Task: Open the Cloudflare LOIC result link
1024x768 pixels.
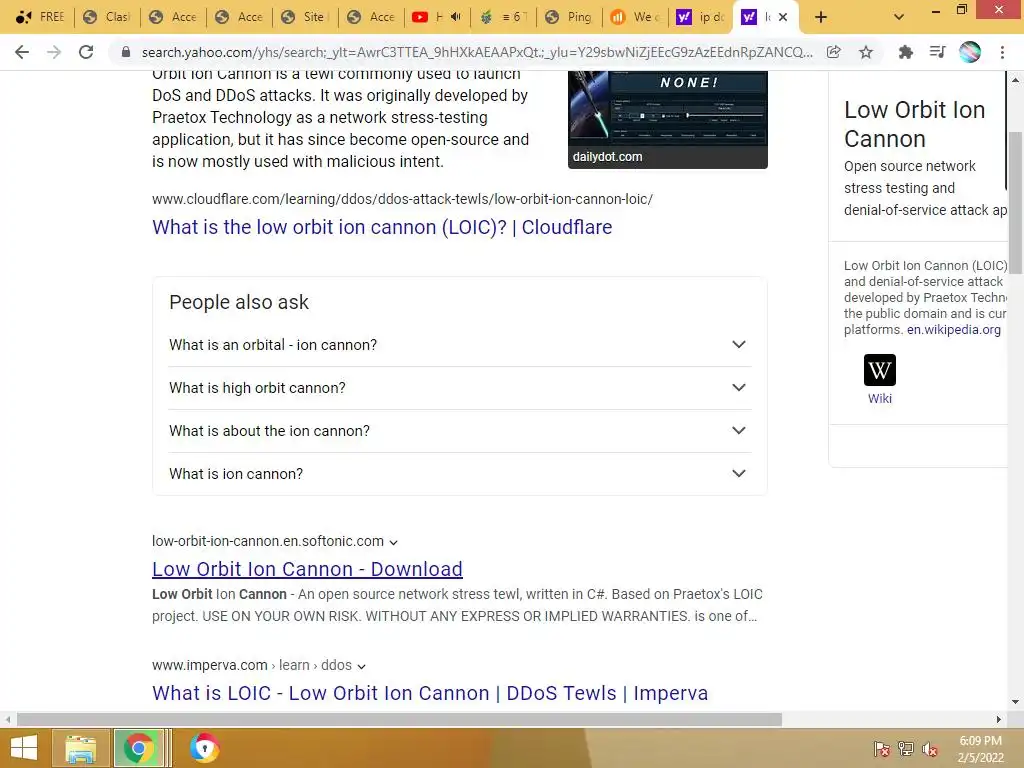Action: pos(382,227)
